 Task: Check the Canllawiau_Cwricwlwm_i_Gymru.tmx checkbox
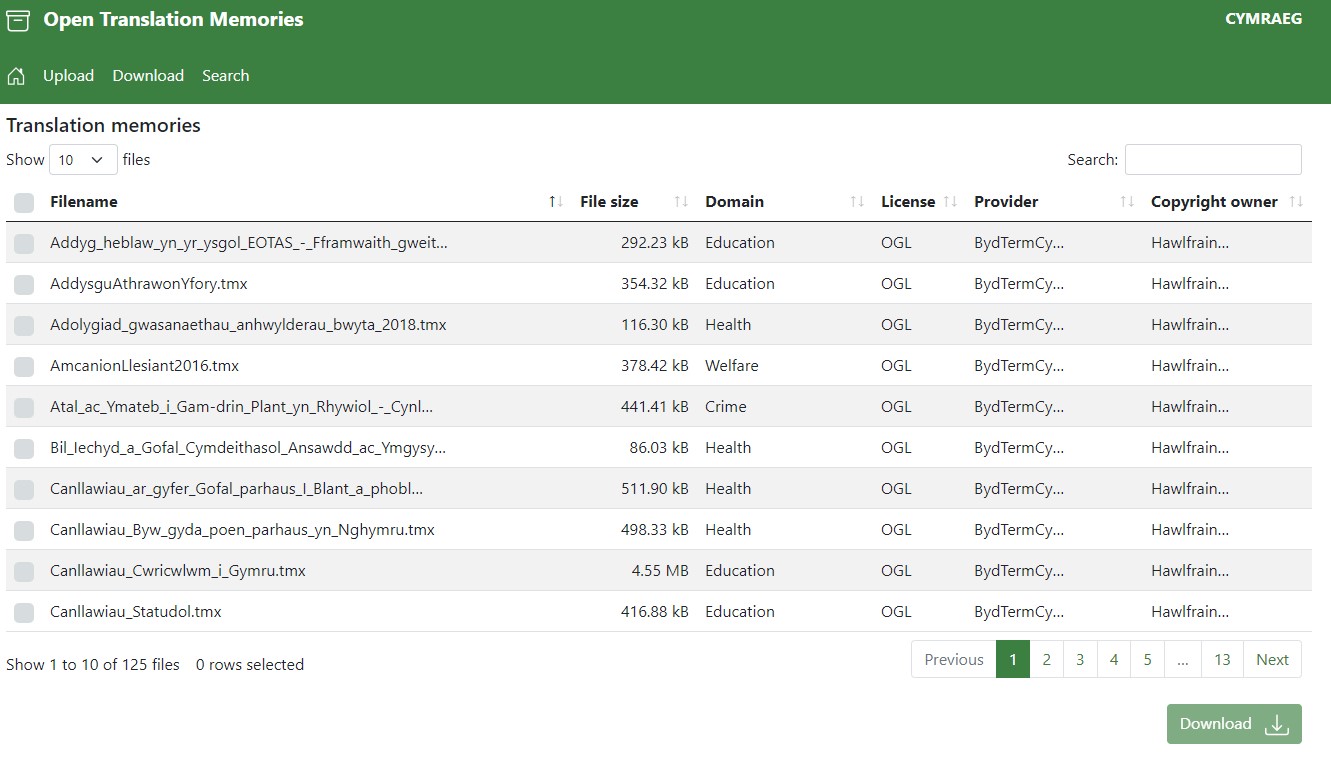pyautogui.click(x=24, y=572)
